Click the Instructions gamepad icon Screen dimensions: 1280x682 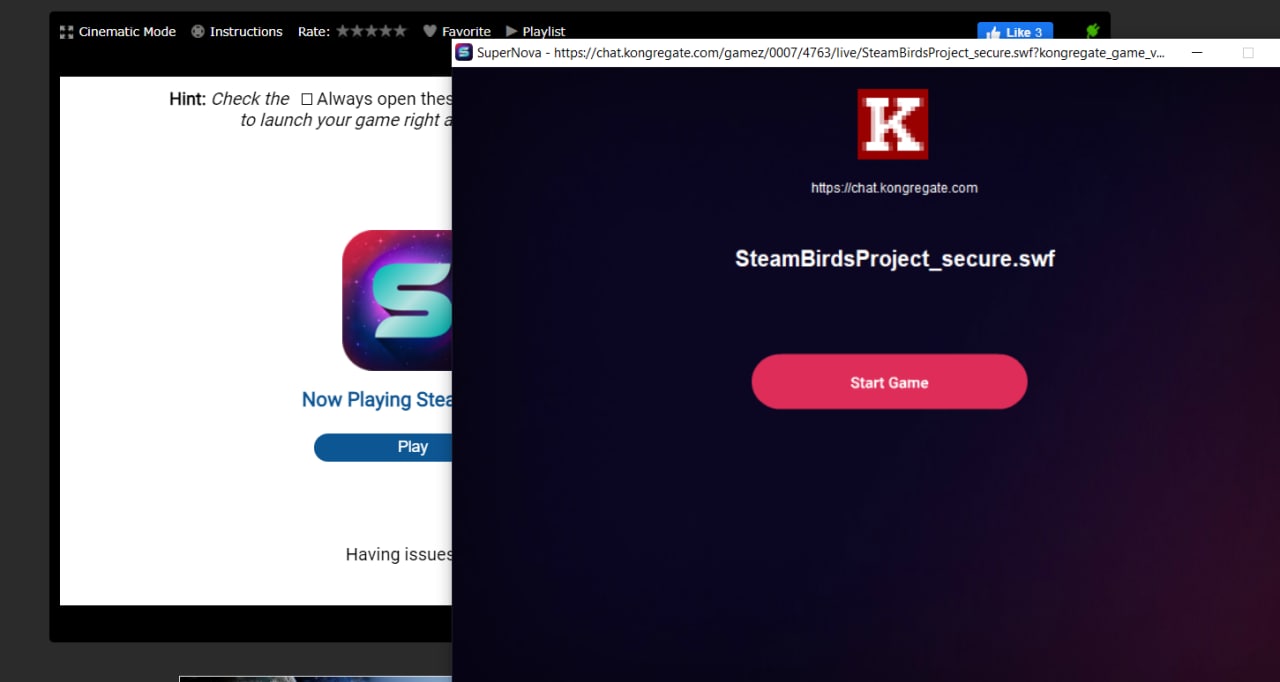click(x=198, y=32)
